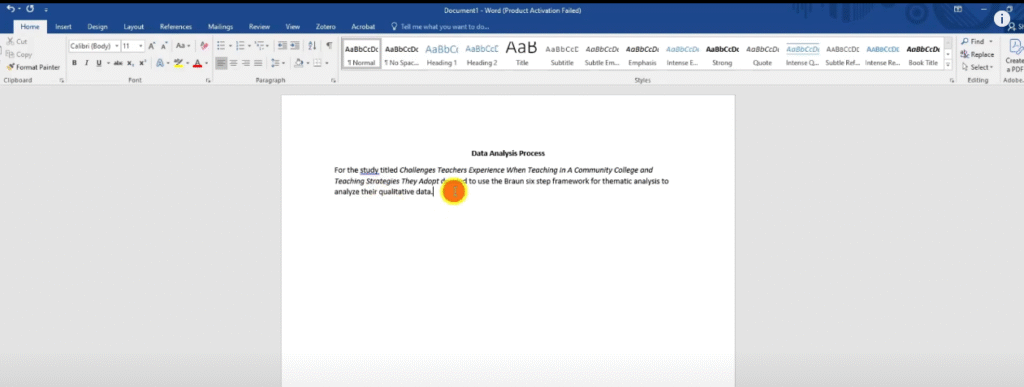Viewport: 1024px width, 387px height.
Task: Apply the Title style
Action: [522, 54]
